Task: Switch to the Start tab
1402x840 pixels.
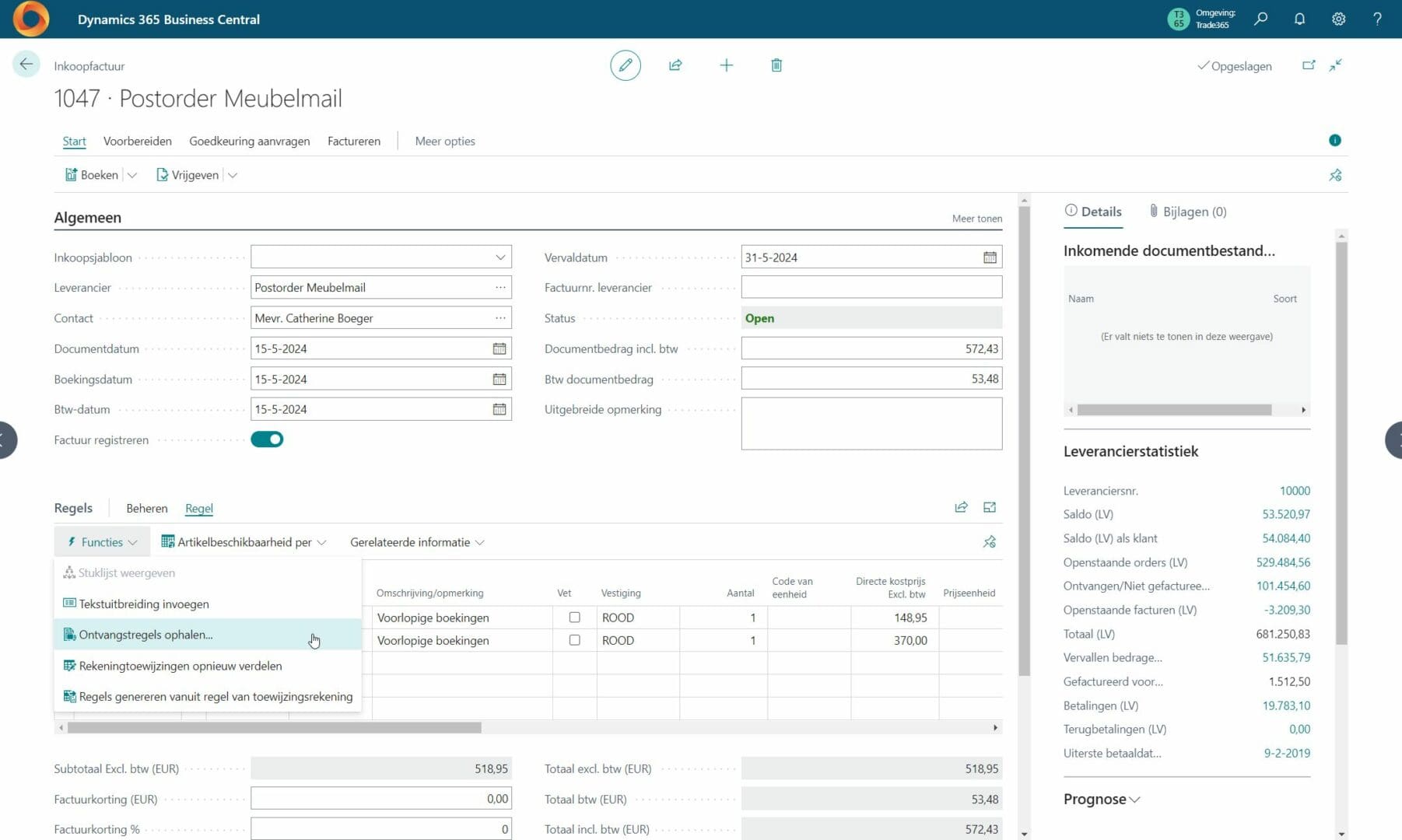Action: (74, 141)
